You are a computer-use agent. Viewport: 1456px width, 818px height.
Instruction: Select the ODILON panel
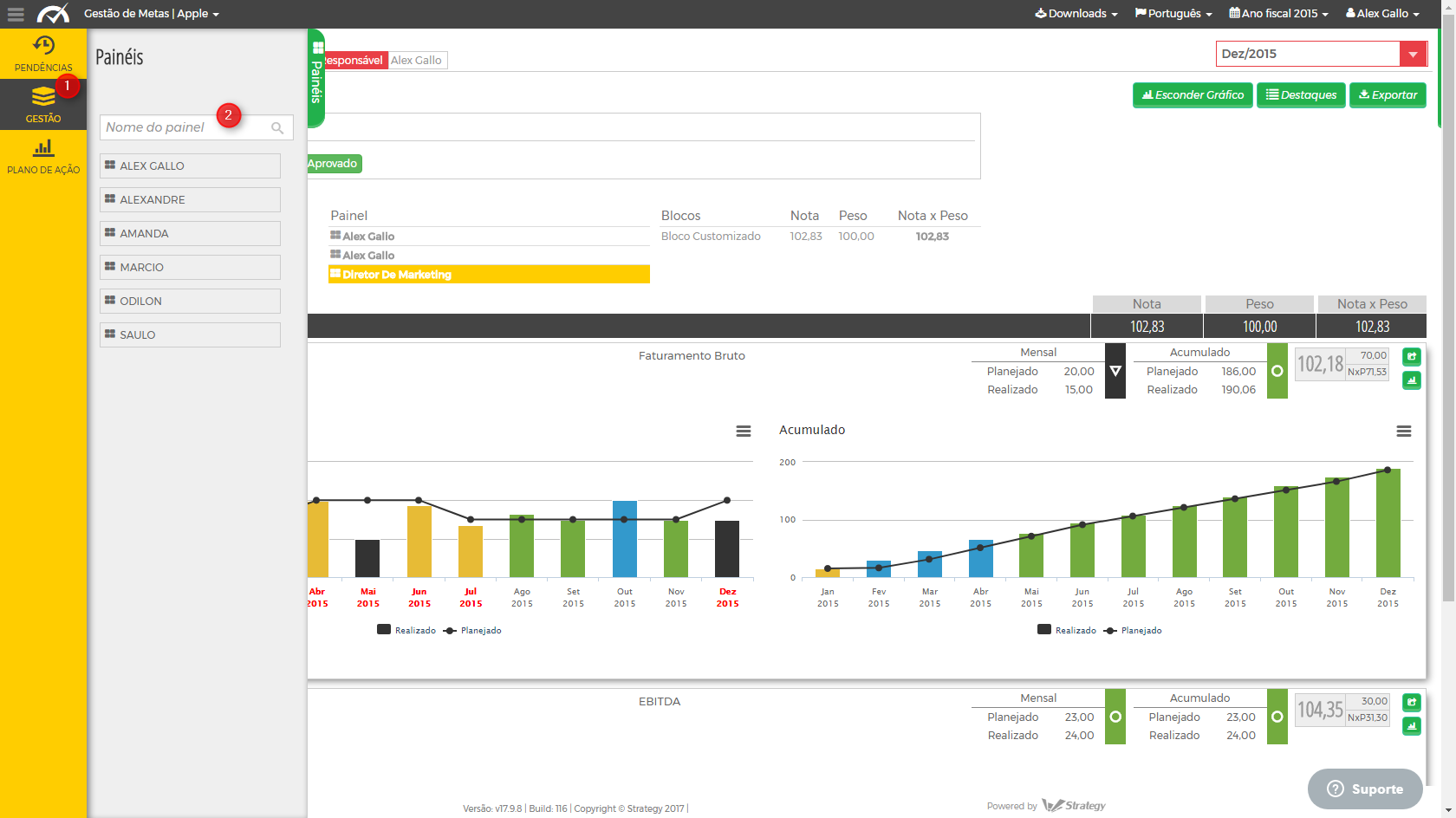click(190, 301)
